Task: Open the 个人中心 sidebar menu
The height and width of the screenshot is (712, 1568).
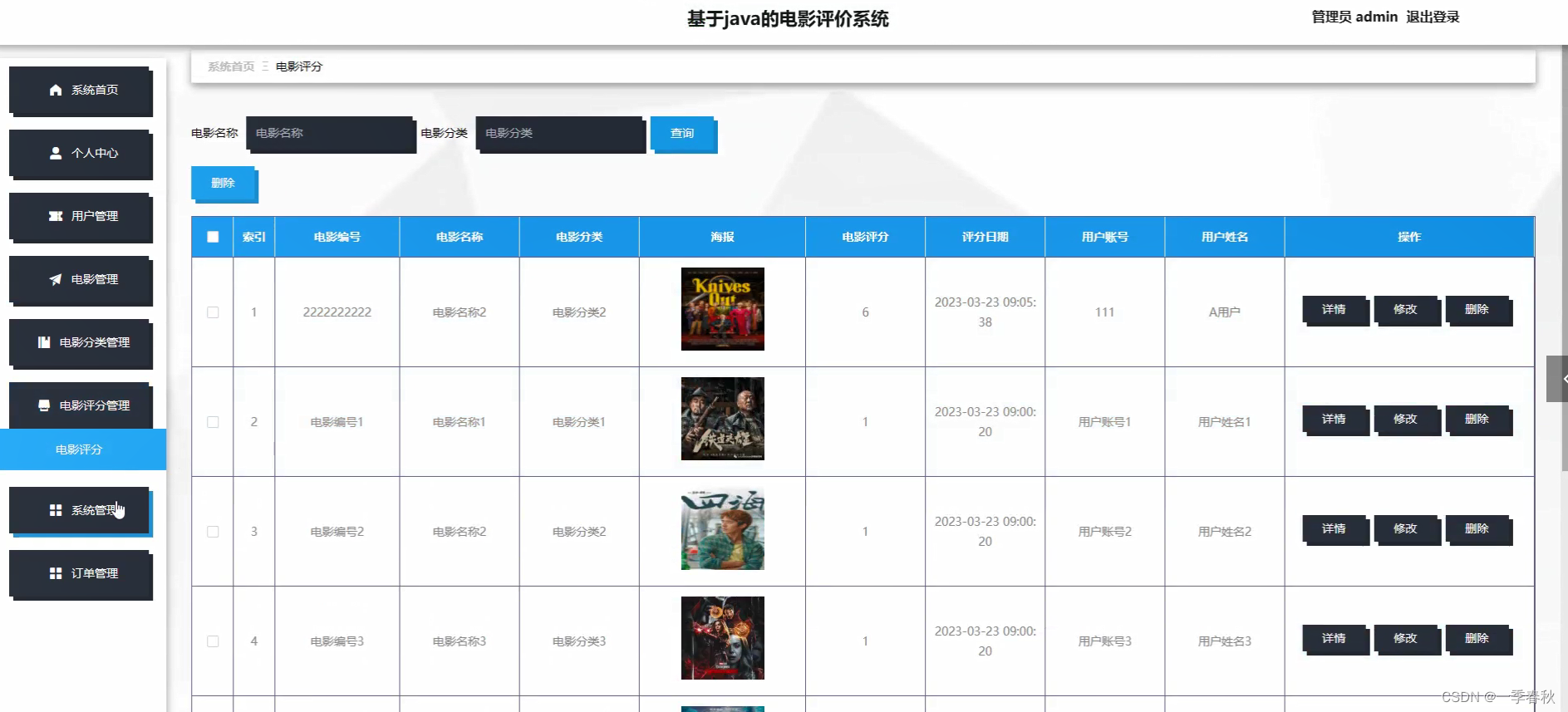Action: pos(81,154)
